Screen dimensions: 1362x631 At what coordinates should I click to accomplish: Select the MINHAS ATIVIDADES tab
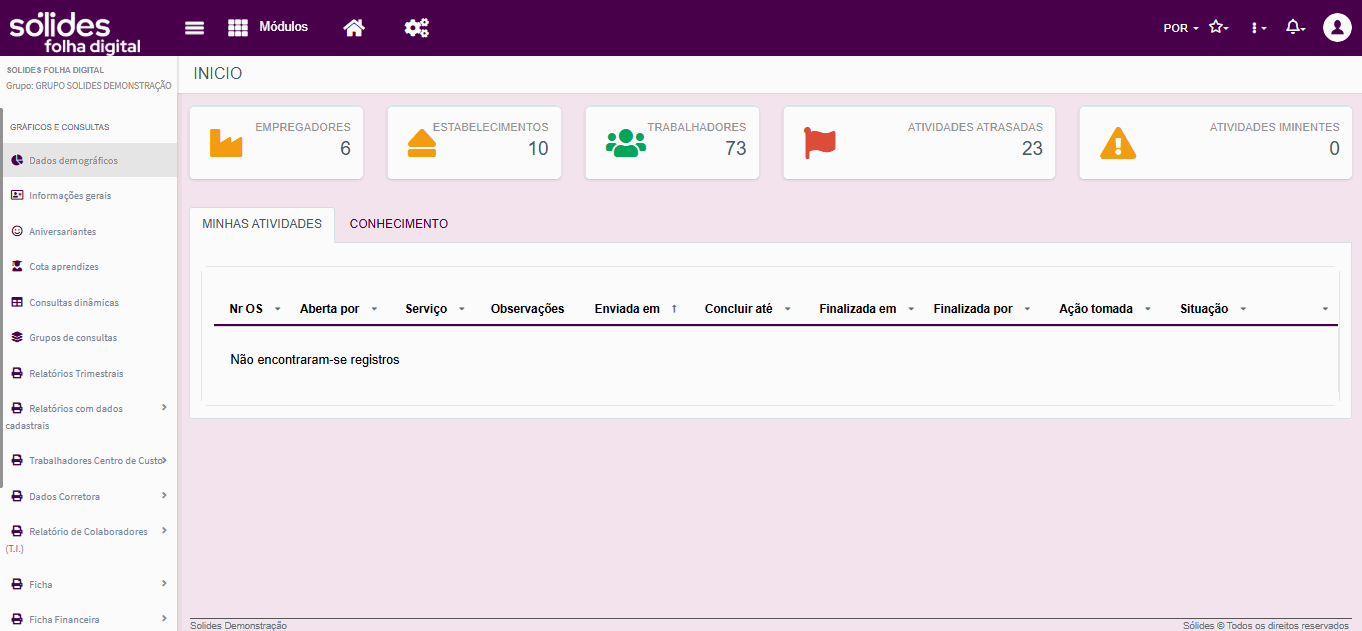tap(262, 224)
